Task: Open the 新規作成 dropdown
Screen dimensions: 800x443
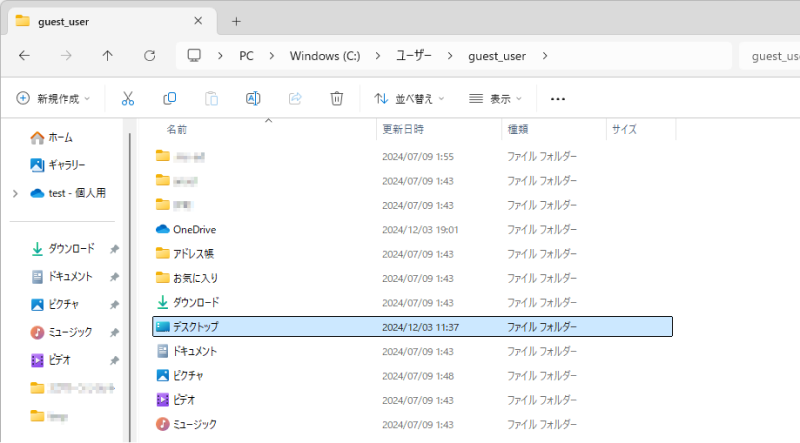Action: (x=53, y=99)
